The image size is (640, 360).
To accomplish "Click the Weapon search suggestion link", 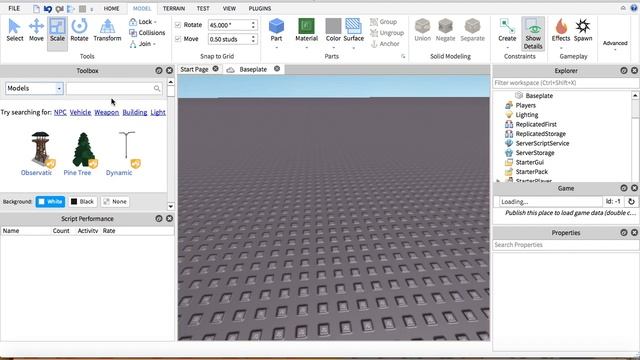I will 107,112.
